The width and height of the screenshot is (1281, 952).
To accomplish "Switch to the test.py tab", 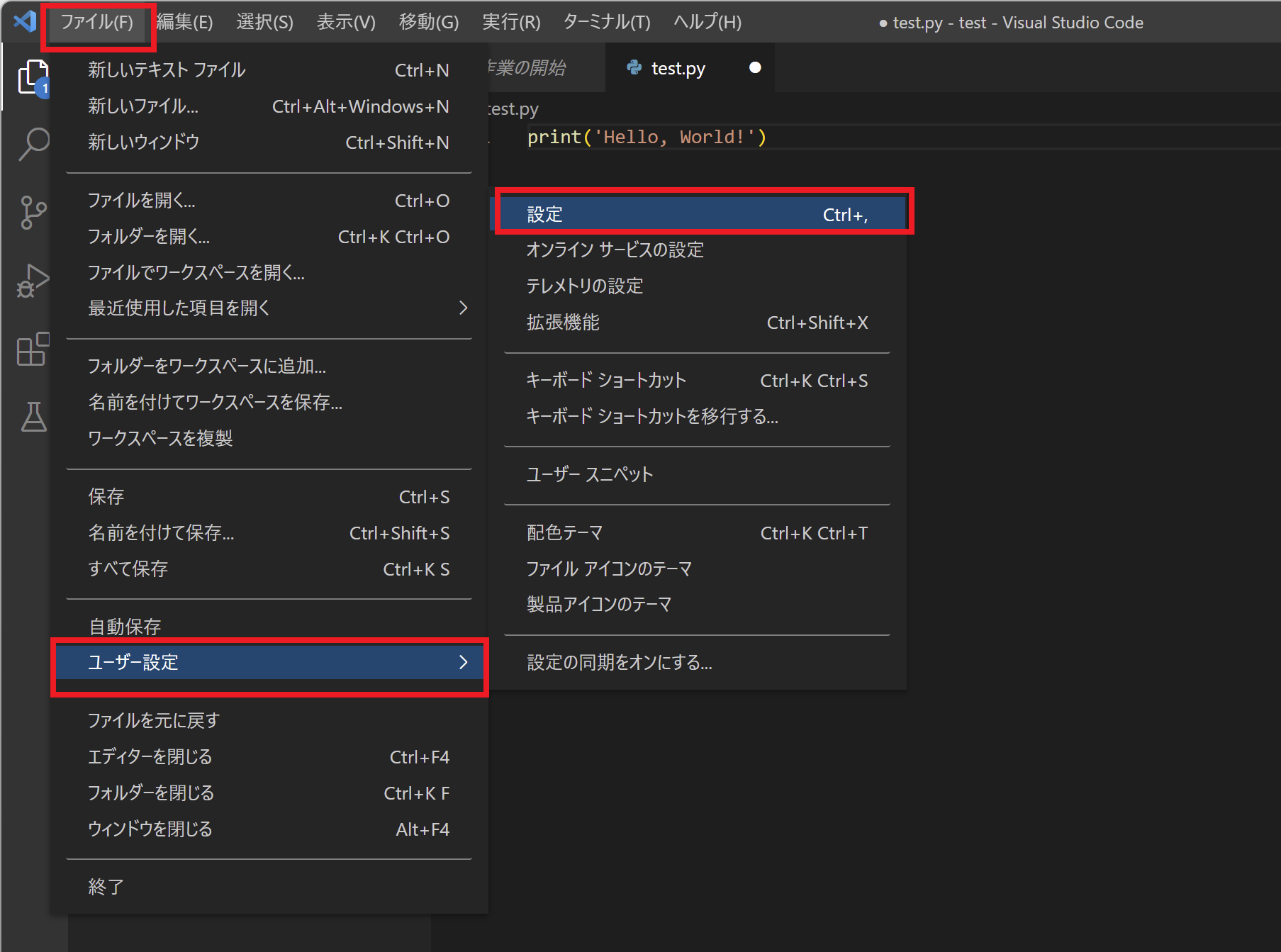I will coord(677,67).
